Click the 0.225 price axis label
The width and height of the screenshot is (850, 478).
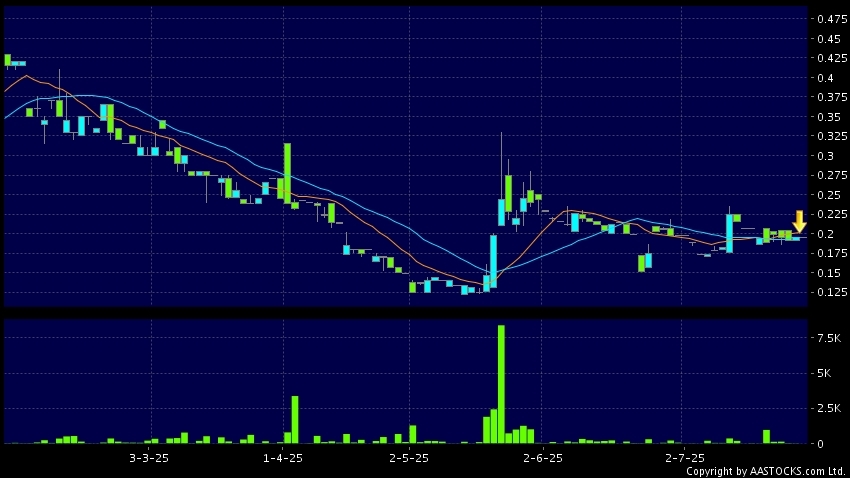click(832, 214)
